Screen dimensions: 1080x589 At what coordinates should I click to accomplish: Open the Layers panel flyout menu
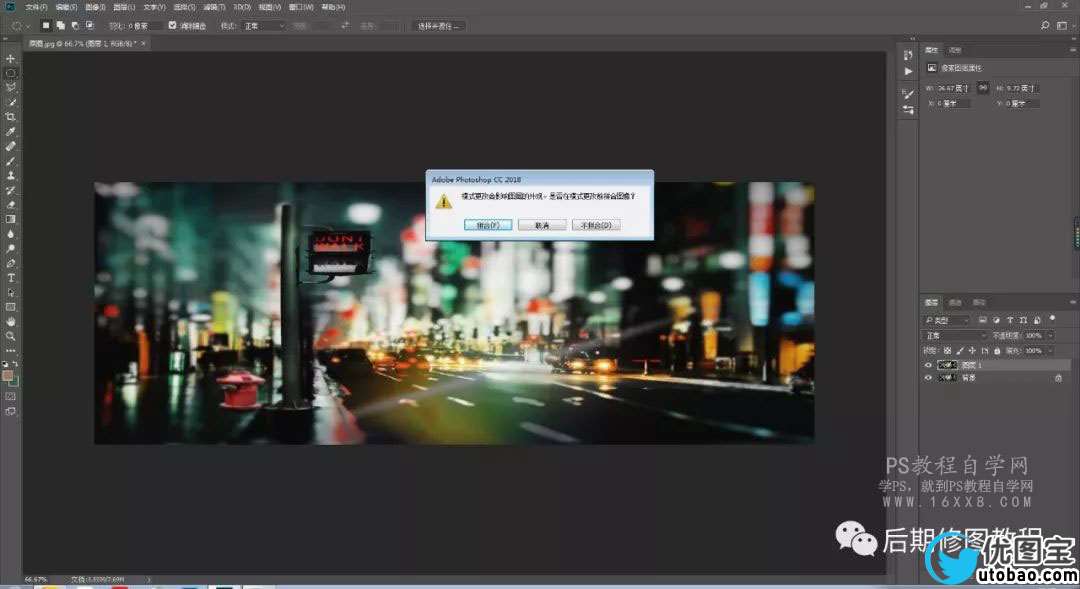1073,302
